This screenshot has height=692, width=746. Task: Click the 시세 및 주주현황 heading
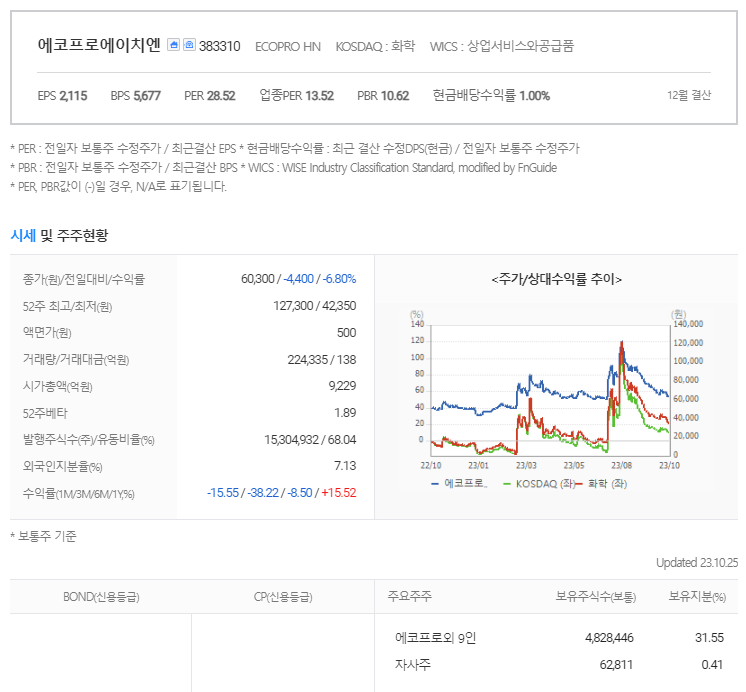click(x=59, y=235)
